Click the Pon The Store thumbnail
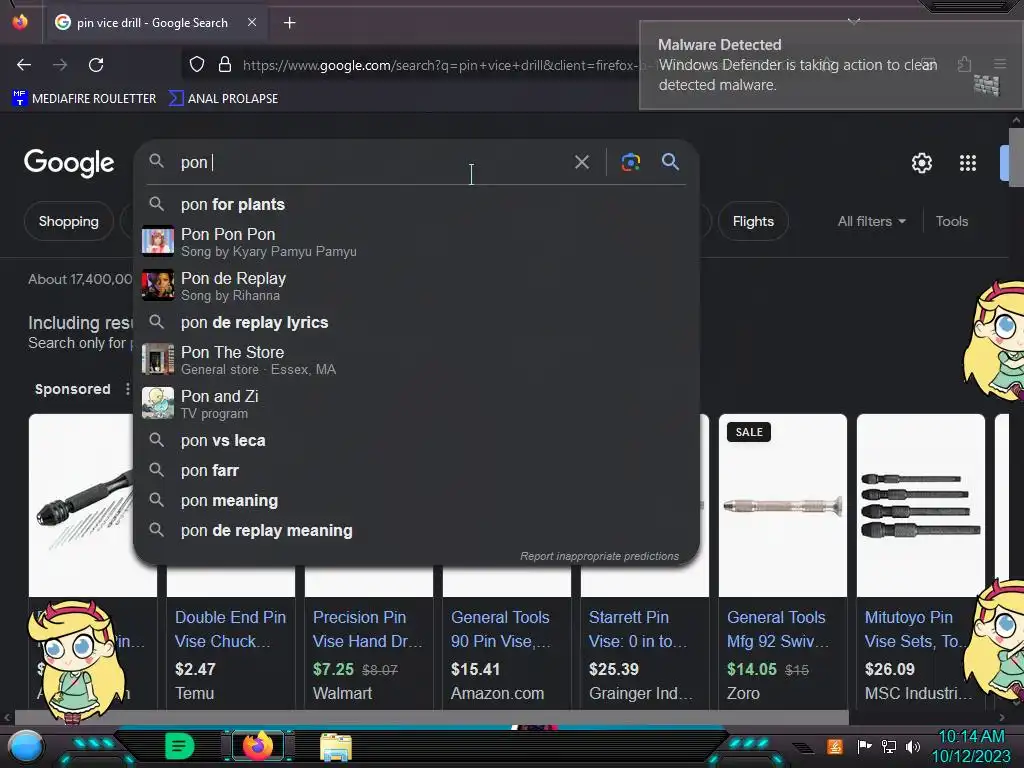 tap(157, 359)
